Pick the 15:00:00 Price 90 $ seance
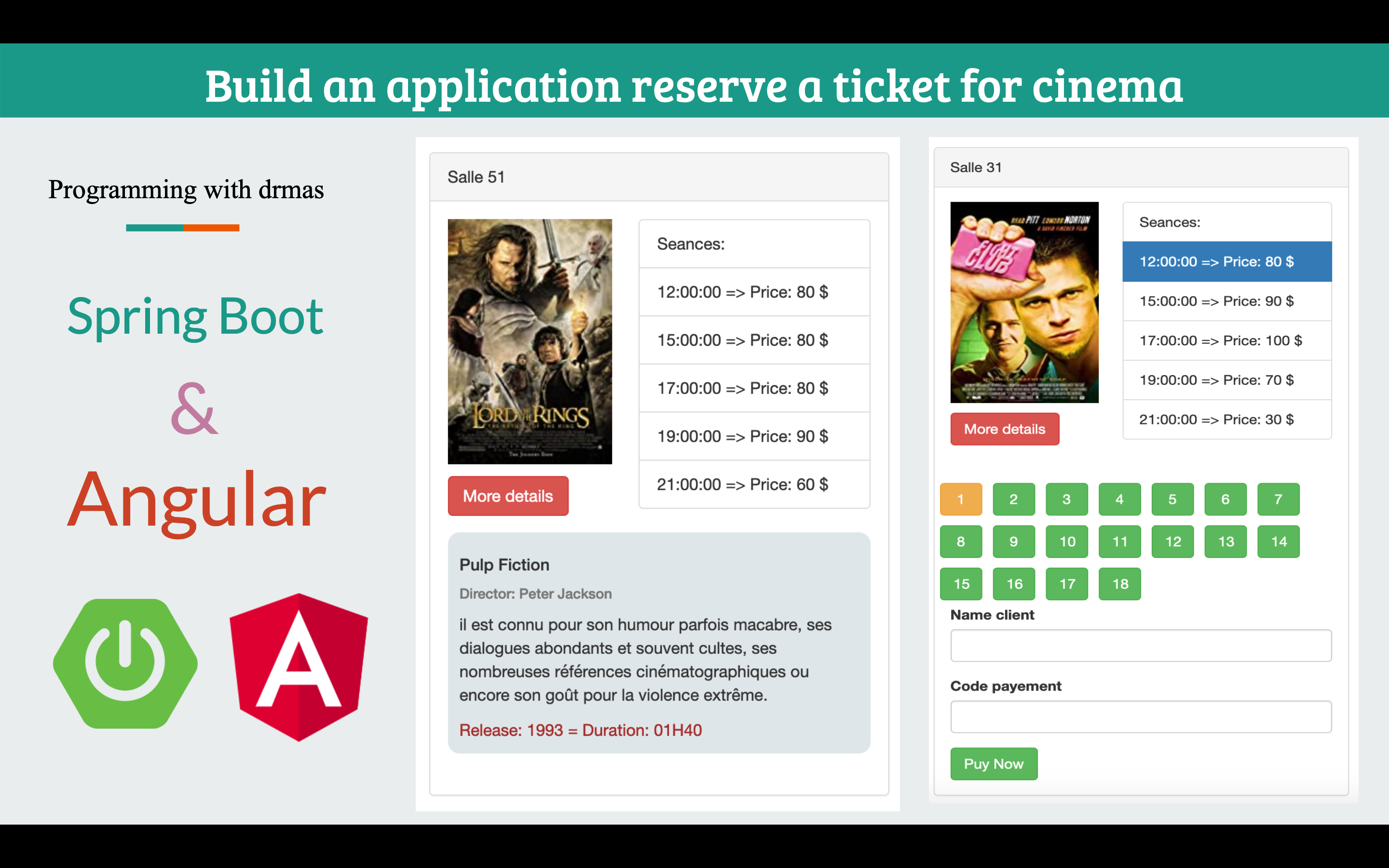The image size is (1389, 868). tap(1226, 301)
